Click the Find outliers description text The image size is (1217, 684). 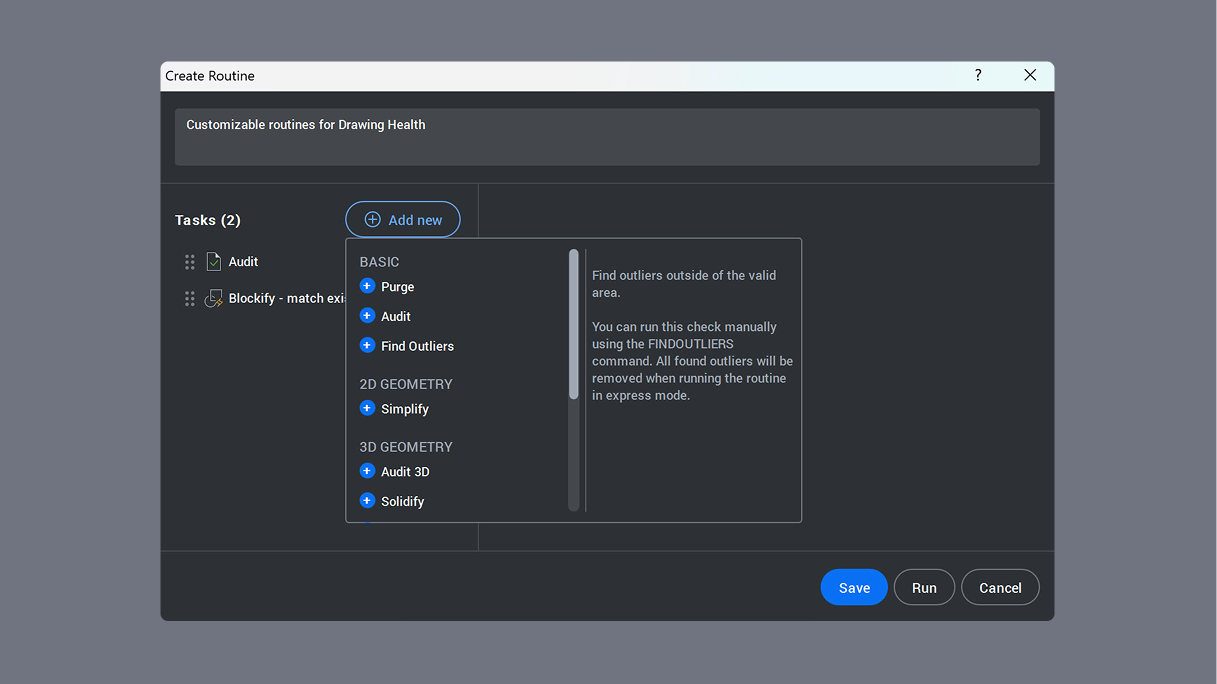(x=692, y=335)
